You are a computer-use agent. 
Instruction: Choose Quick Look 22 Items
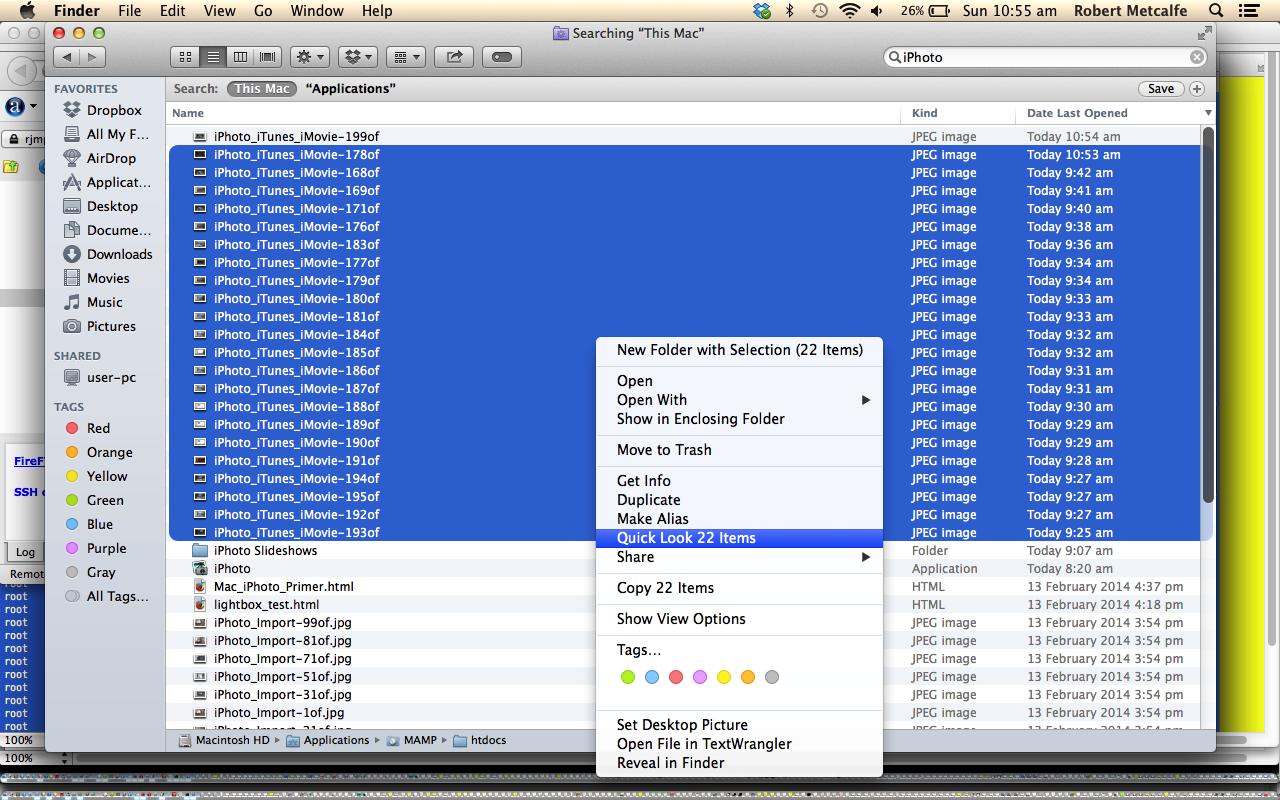click(739, 538)
